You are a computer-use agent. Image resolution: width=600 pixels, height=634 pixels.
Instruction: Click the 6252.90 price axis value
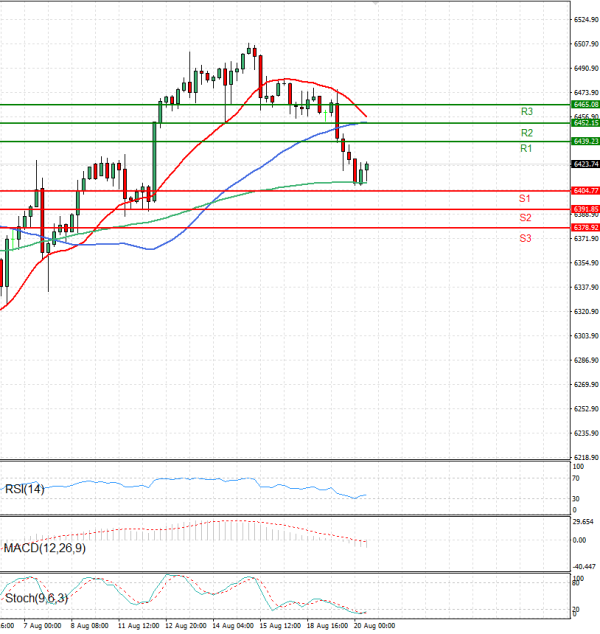[x=586, y=409]
